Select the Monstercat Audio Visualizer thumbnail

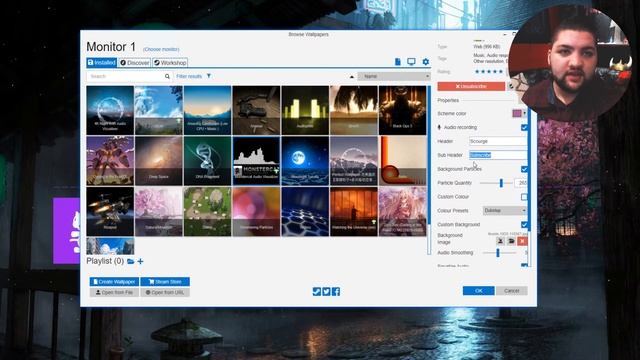click(256, 161)
